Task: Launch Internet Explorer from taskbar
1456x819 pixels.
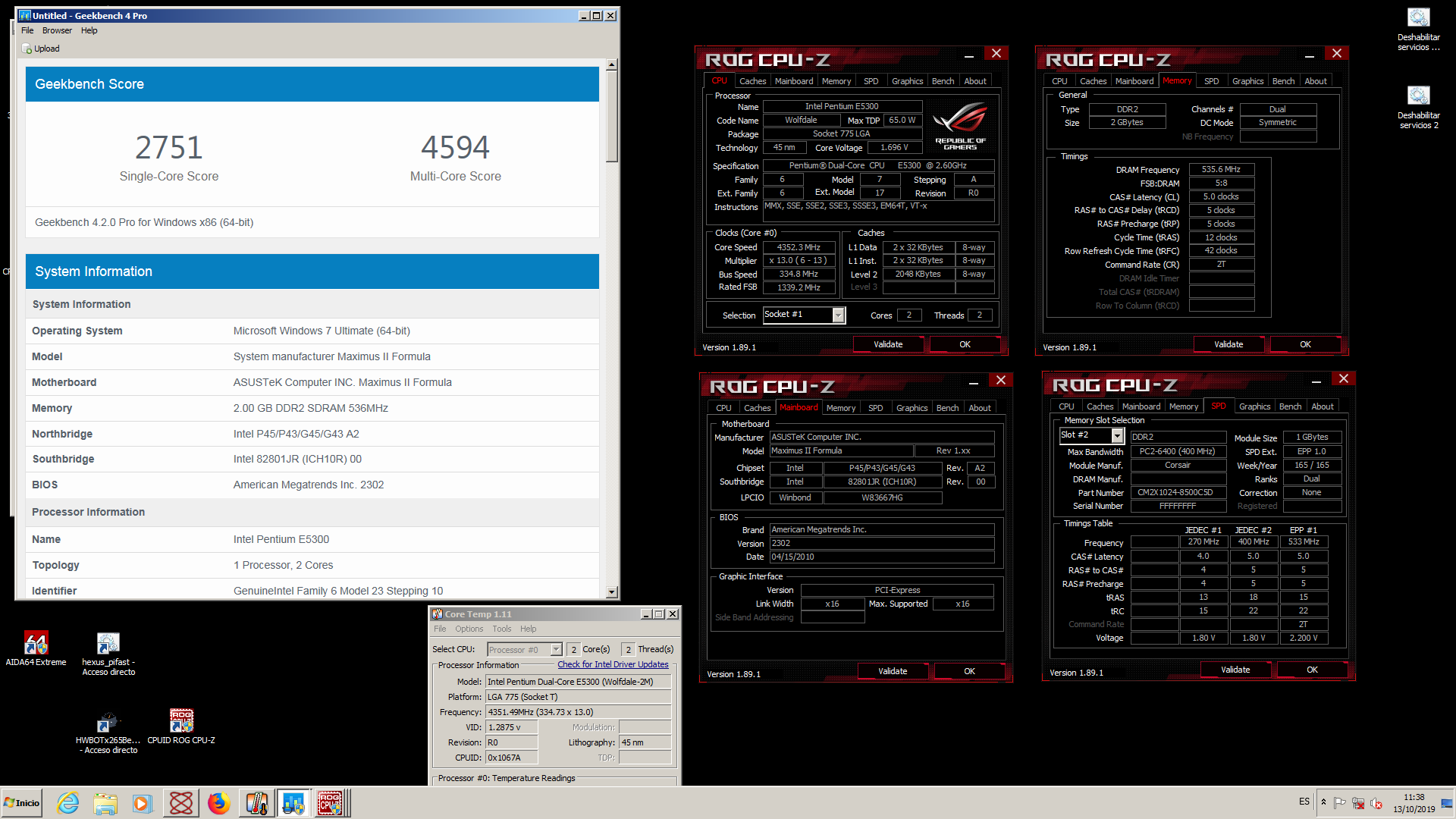Action: (x=68, y=803)
